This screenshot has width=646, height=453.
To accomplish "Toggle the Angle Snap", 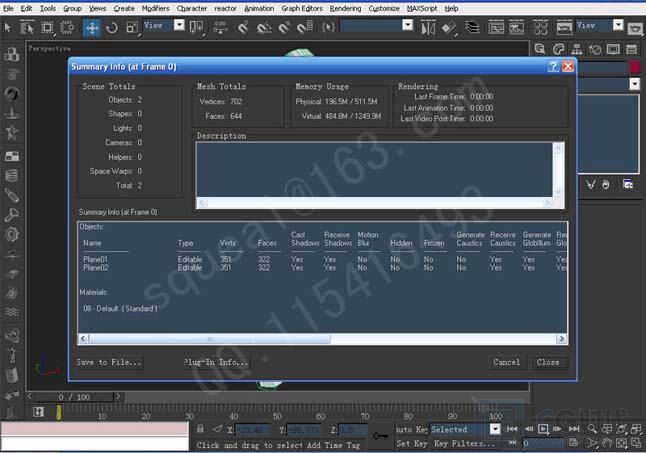I will click(264, 28).
